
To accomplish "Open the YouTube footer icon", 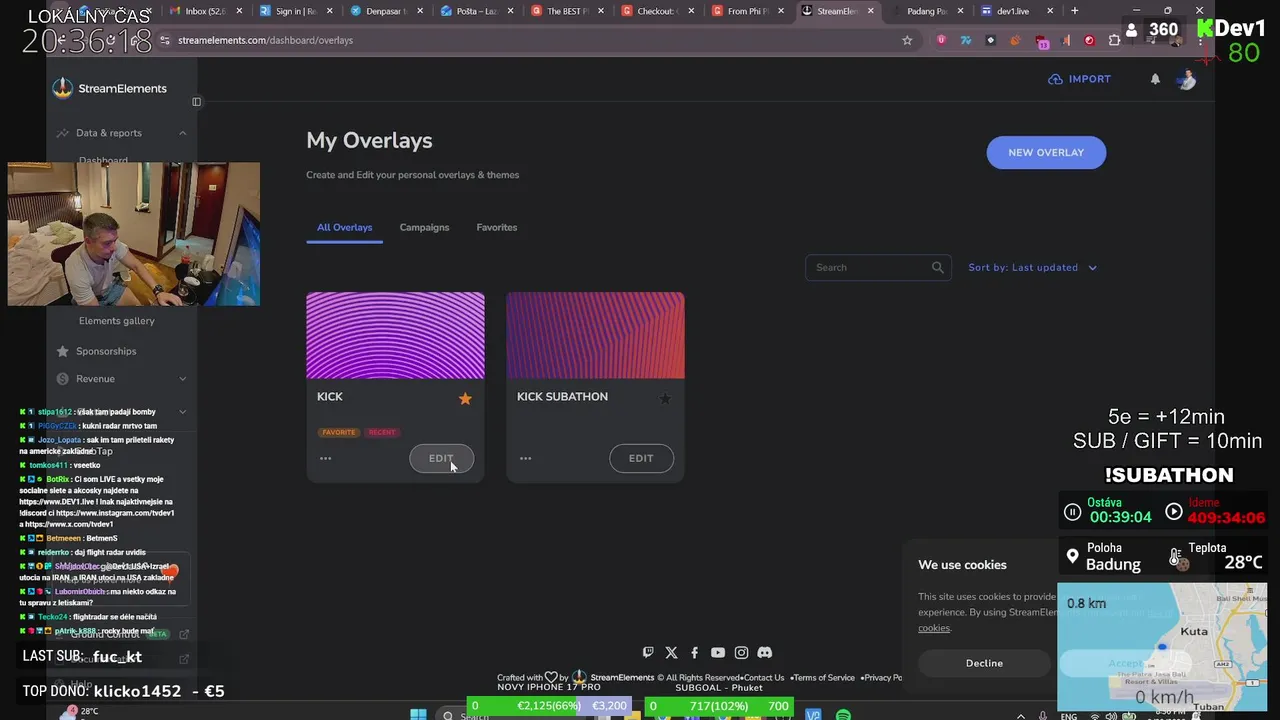I will [x=717, y=652].
